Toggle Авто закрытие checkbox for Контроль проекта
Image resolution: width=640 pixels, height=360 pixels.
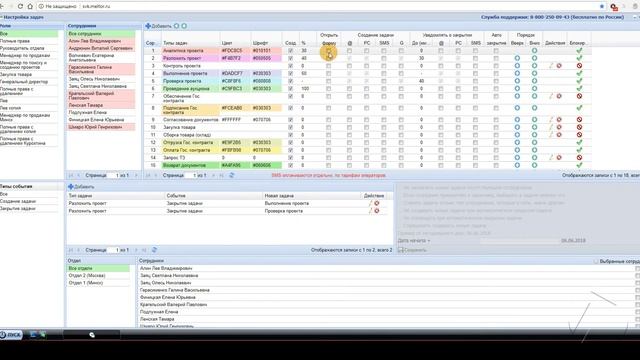click(496, 66)
